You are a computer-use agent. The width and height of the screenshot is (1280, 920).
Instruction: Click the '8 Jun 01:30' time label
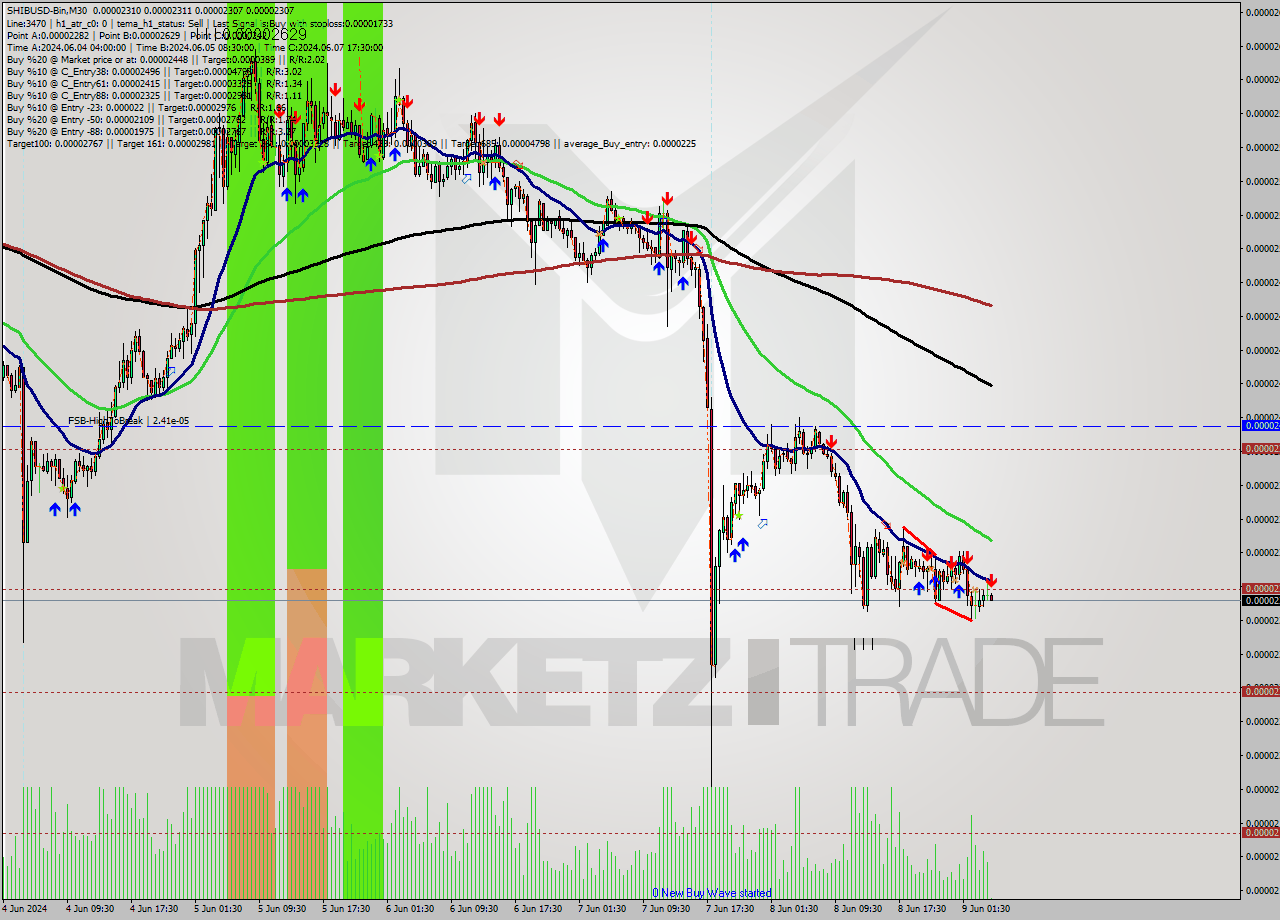click(x=793, y=909)
